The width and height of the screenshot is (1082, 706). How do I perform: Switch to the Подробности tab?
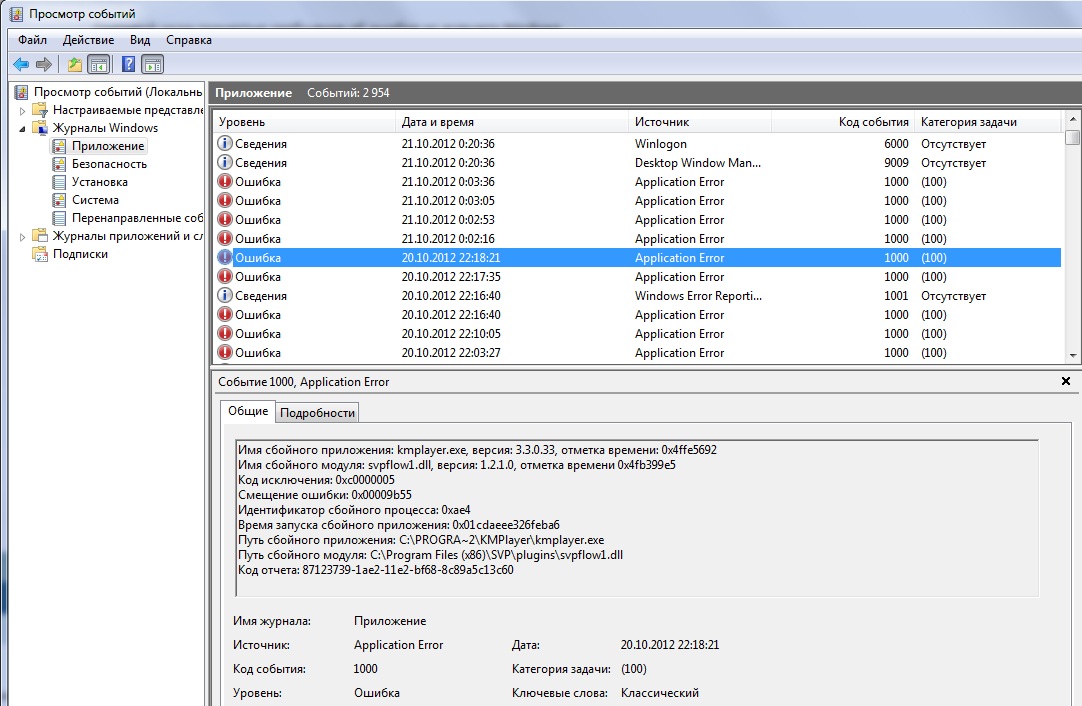pos(317,413)
